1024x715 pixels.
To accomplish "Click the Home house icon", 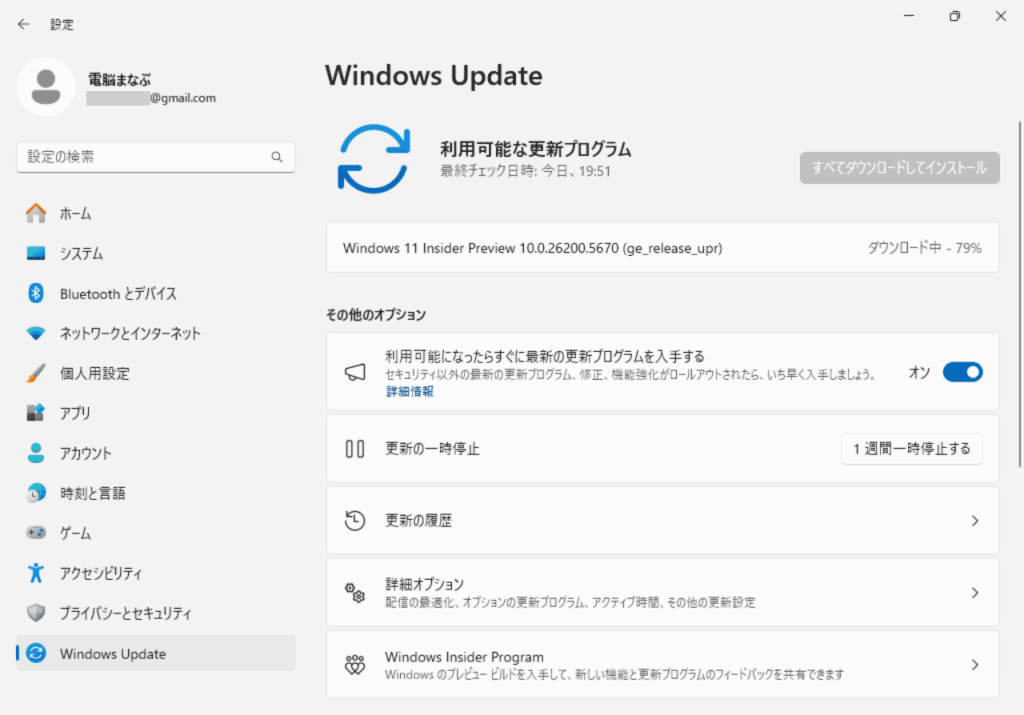I will (36, 214).
